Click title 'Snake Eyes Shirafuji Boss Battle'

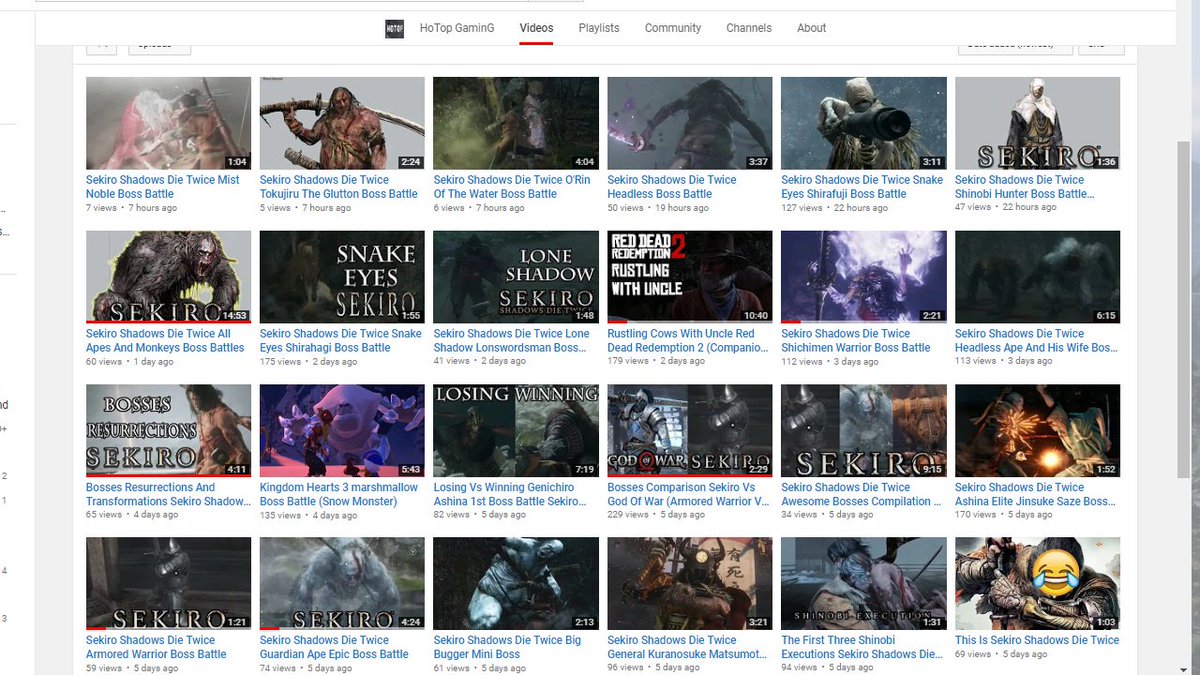pos(862,187)
